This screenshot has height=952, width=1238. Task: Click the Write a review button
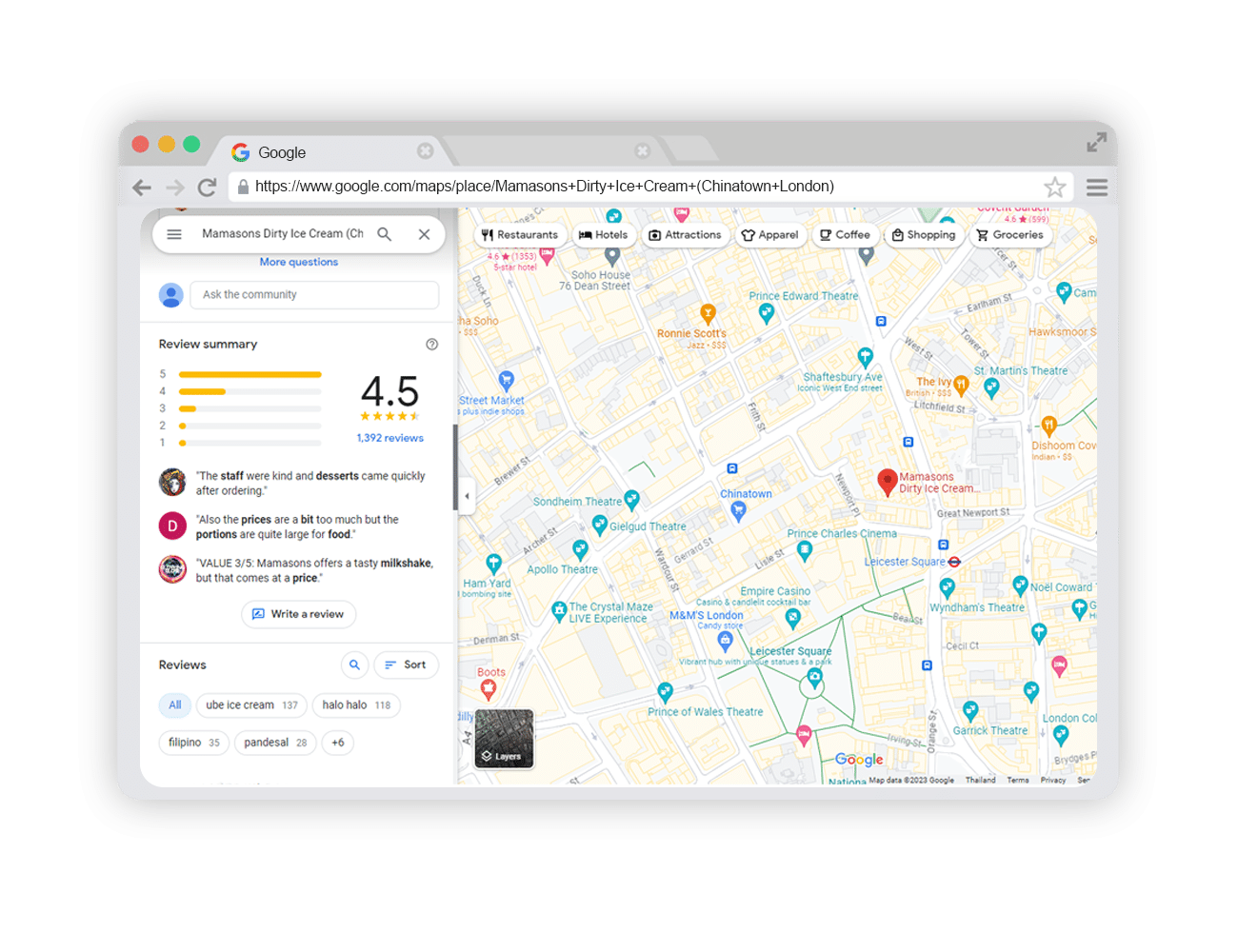[298, 614]
